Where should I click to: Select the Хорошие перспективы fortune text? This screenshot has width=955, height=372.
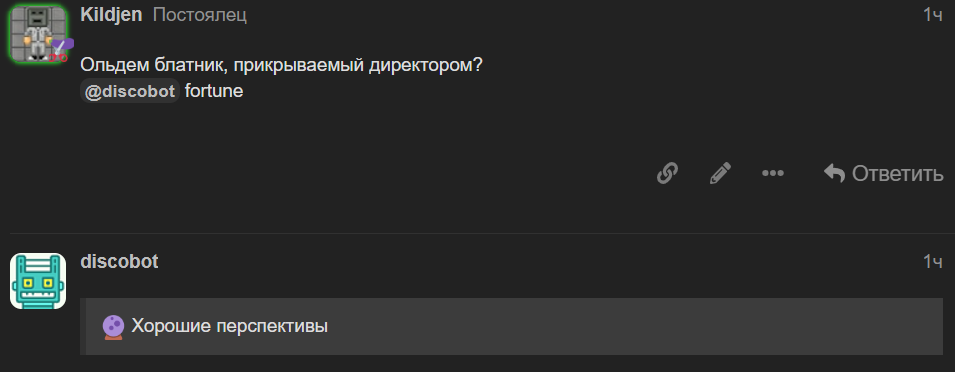230,326
